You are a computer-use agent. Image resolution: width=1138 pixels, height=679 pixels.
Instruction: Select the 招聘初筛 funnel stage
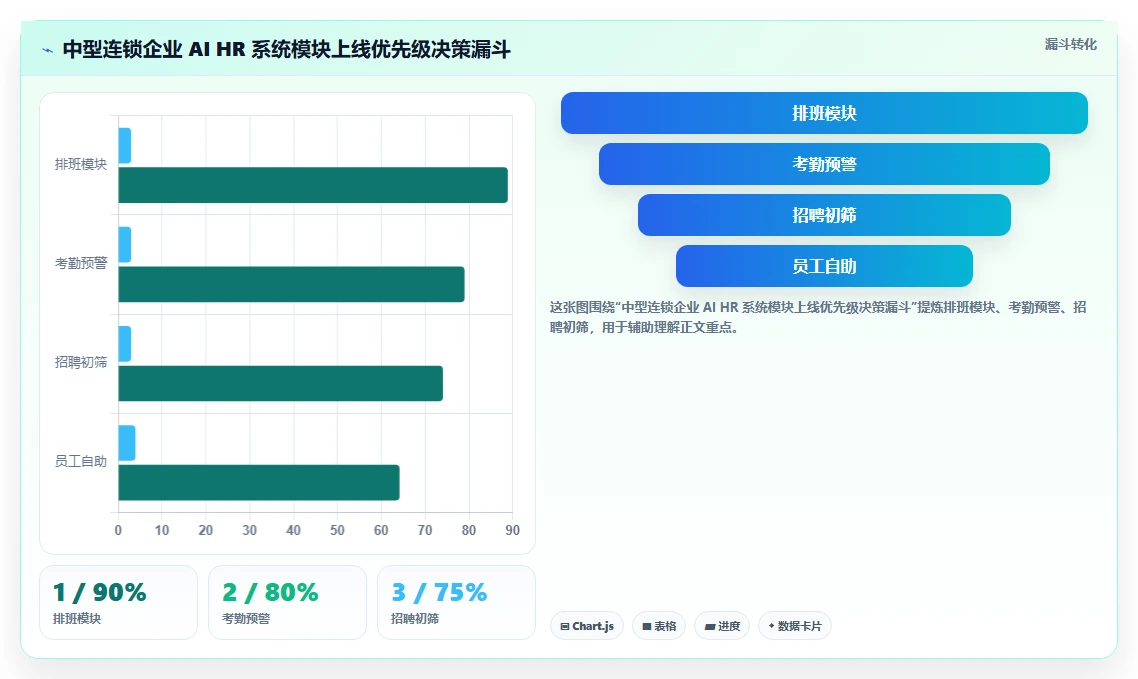pos(824,215)
